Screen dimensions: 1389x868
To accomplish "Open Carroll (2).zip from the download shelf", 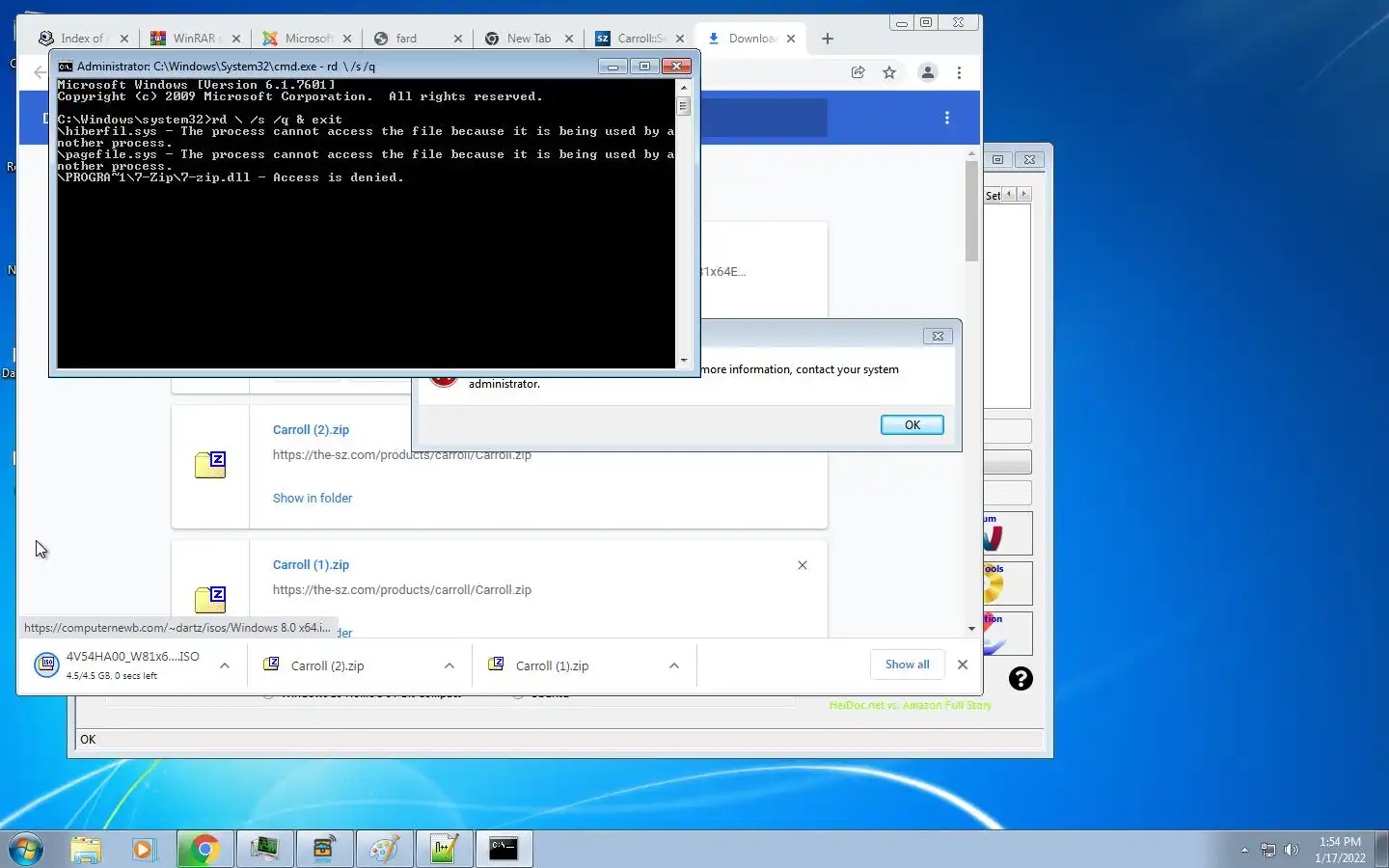I will pos(328,665).
